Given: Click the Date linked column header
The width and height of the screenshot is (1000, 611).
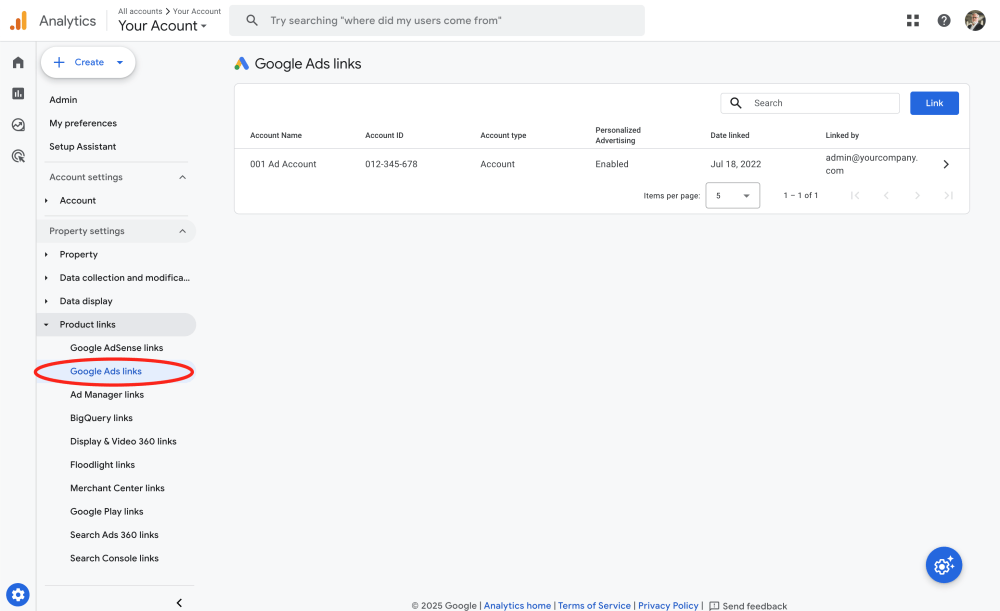Looking at the screenshot, I should [x=730, y=135].
